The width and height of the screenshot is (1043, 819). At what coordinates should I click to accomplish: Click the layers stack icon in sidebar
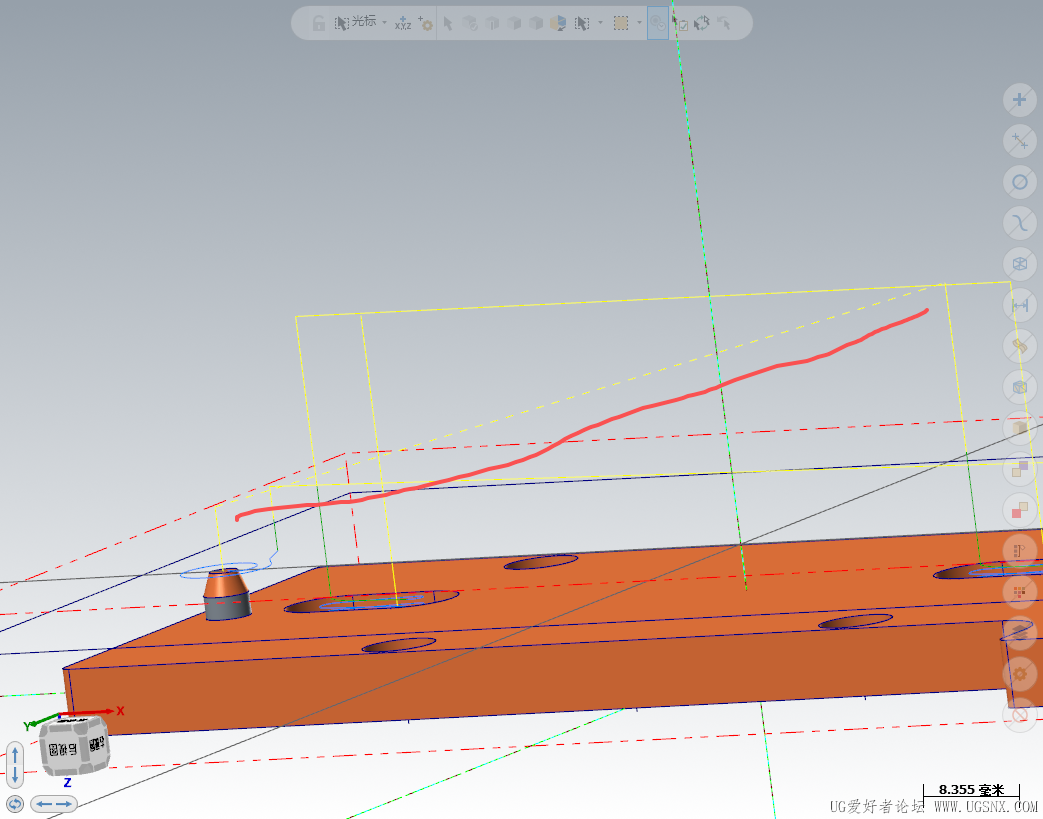click(1019, 632)
